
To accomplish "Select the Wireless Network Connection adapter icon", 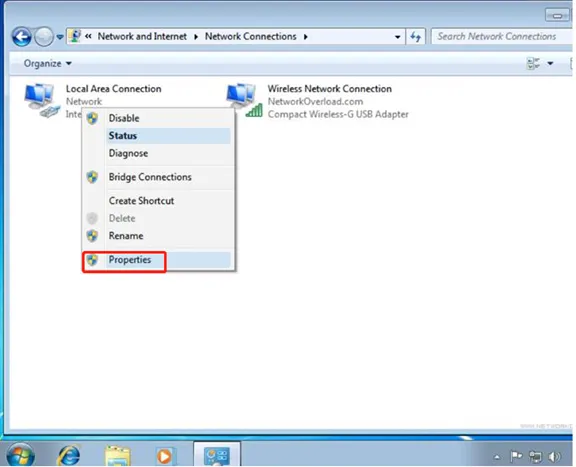I will 244,100.
